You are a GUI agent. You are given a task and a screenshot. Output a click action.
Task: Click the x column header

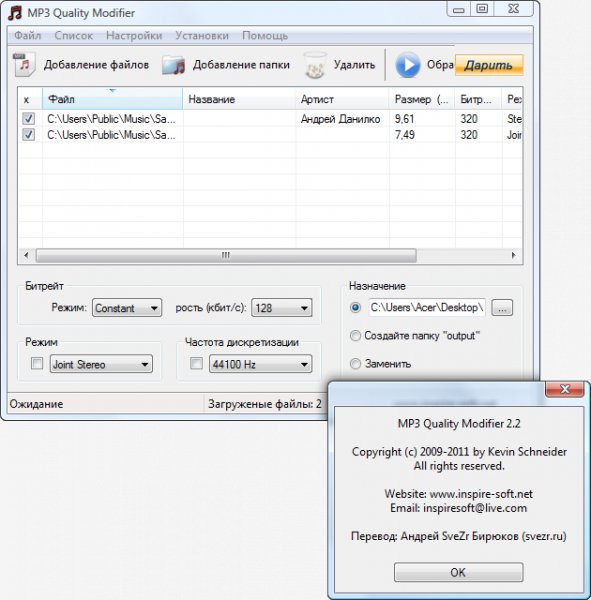(30, 99)
